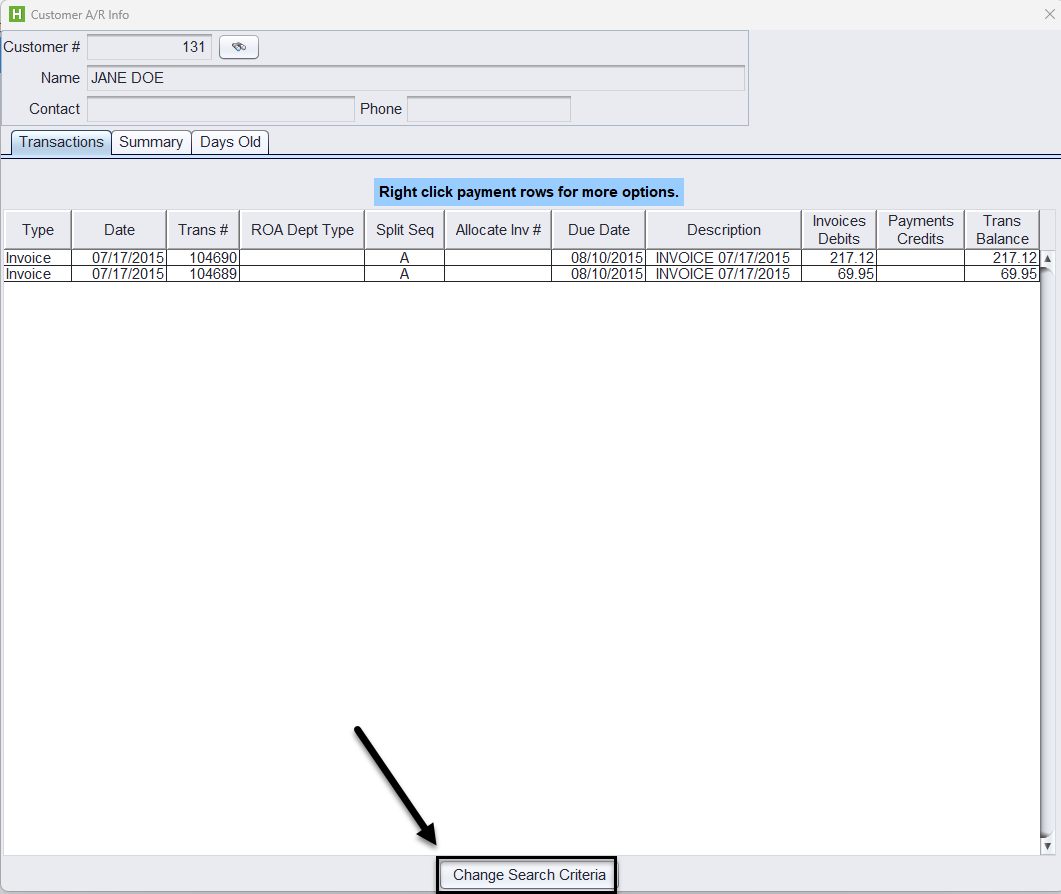The height and width of the screenshot is (894, 1061).
Task: Click the Change Search Criteria button
Action: tap(529, 875)
